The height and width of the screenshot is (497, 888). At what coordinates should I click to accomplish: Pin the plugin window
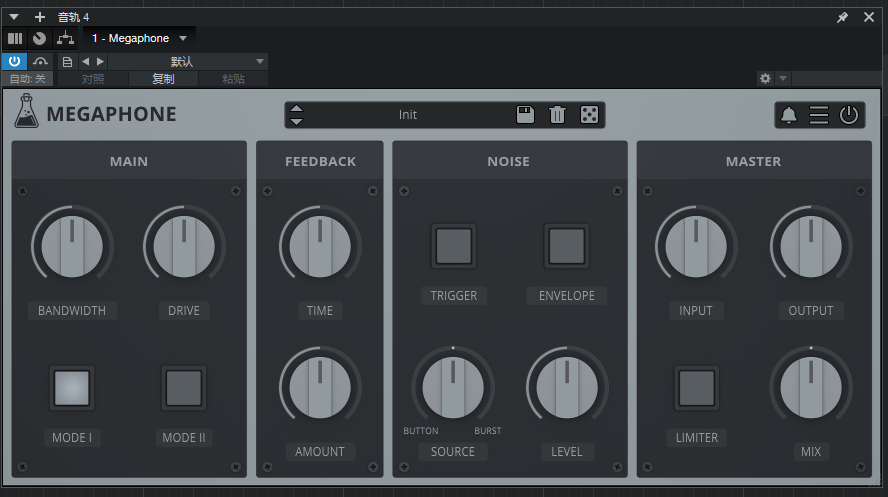click(843, 17)
